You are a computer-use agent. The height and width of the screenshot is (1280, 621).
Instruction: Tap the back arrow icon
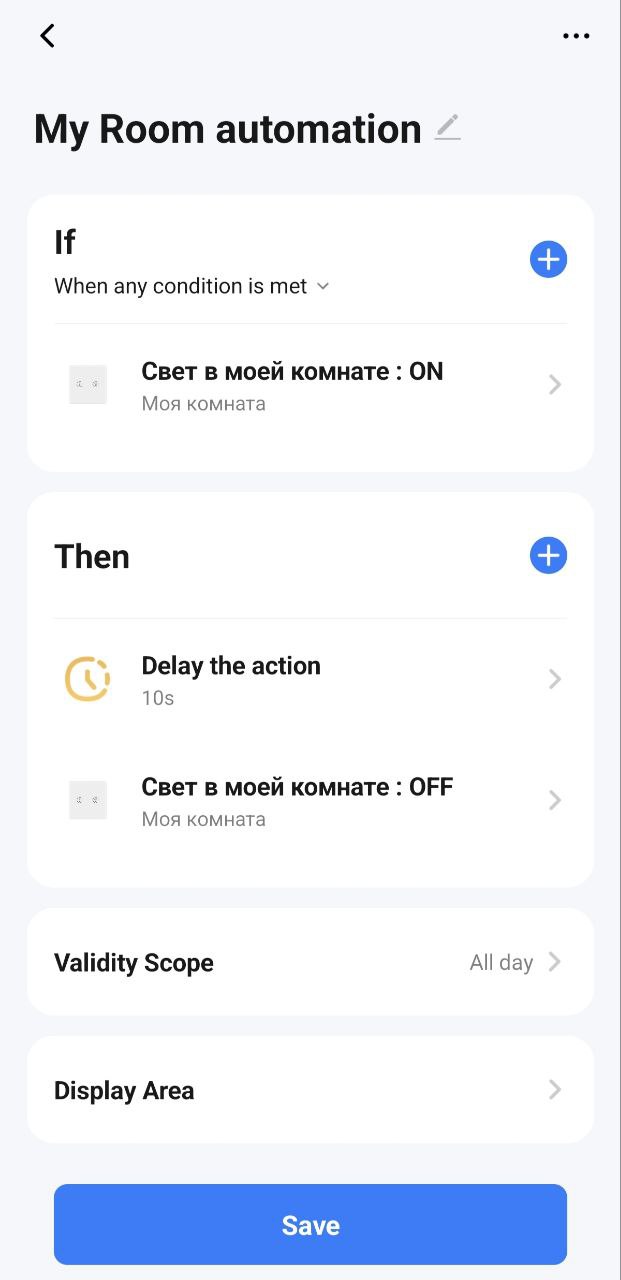(47, 36)
